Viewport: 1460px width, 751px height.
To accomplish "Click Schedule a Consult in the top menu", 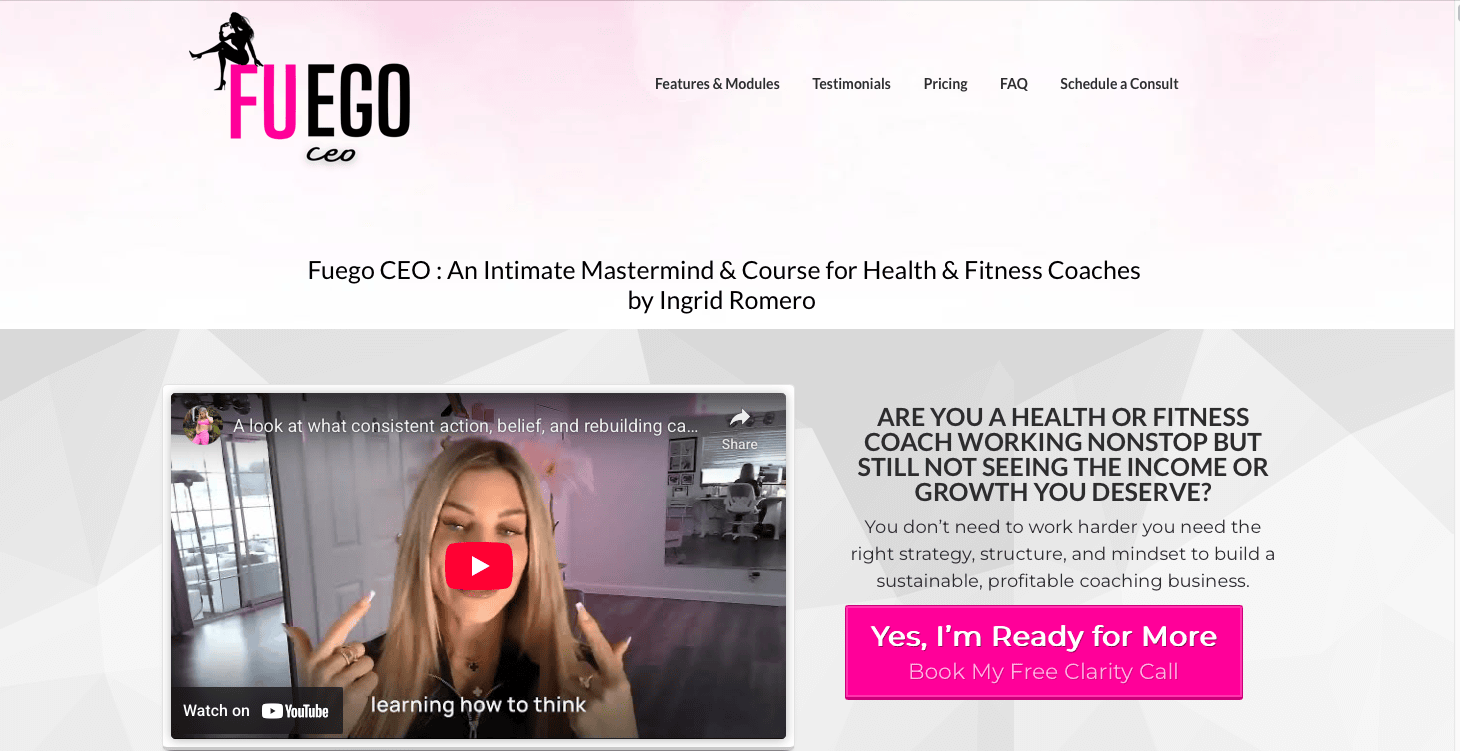I will click(x=1119, y=84).
